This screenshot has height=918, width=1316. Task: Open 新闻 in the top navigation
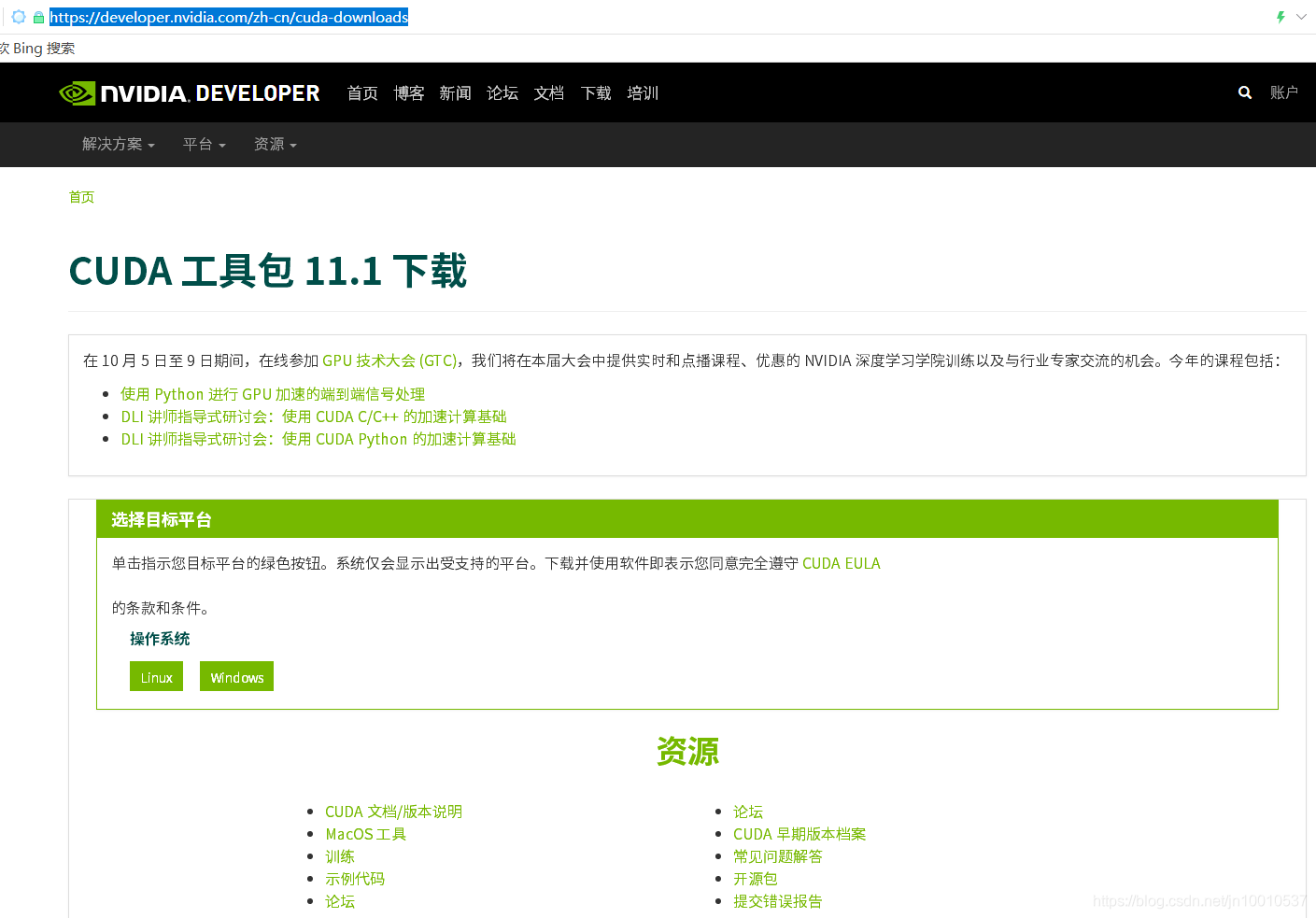pyautogui.click(x=456, y=93)
